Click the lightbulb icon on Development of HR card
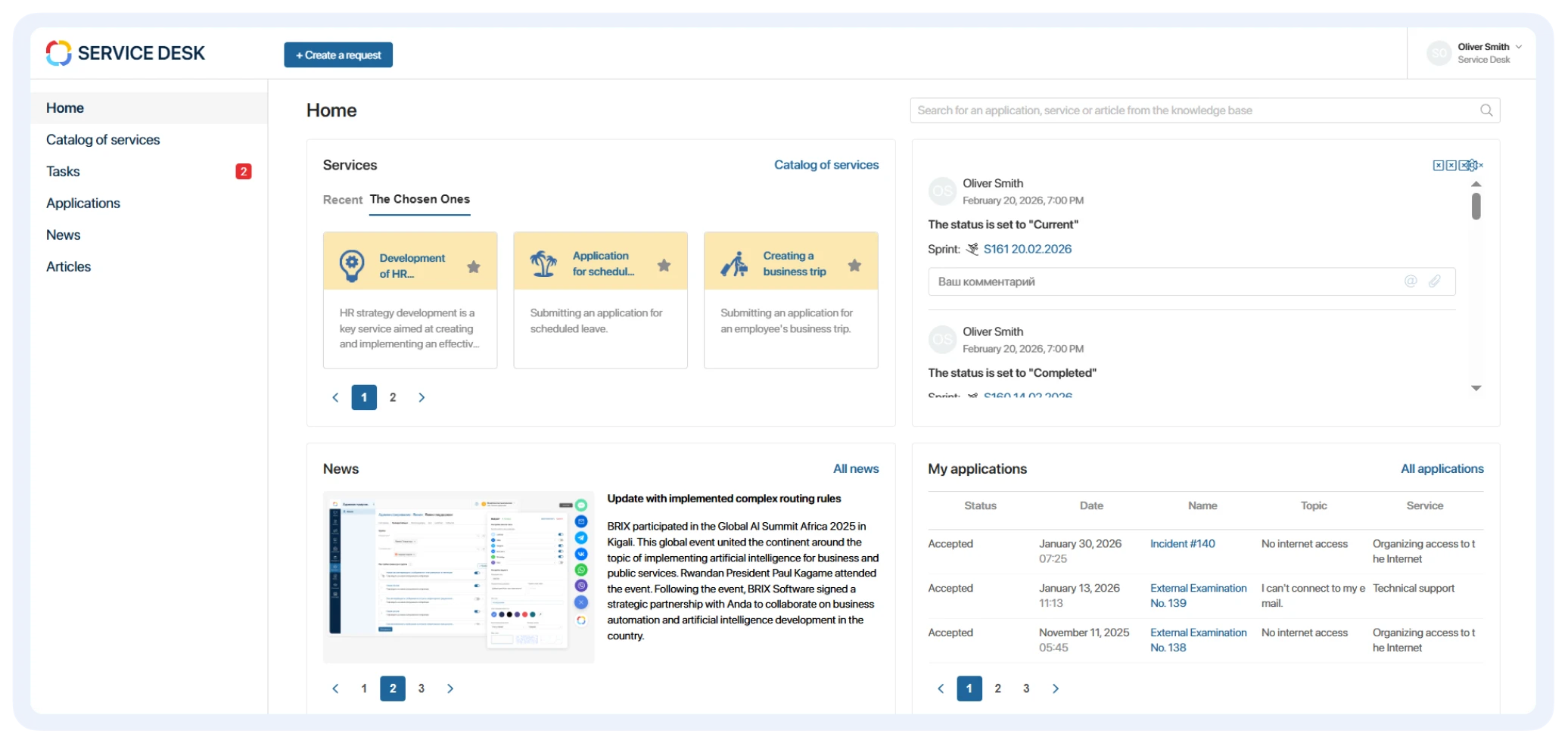Viewport: 1568px width, 743px height. 351,266
